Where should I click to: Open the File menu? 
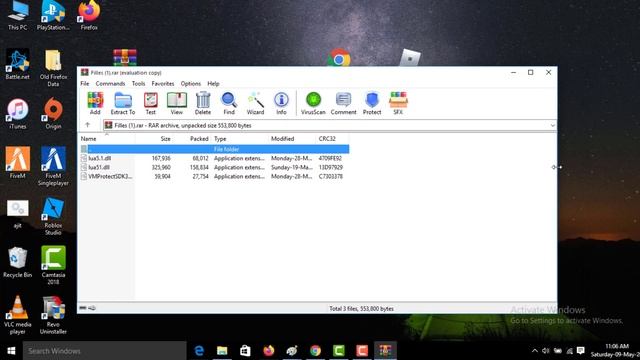tap(84, 83)
